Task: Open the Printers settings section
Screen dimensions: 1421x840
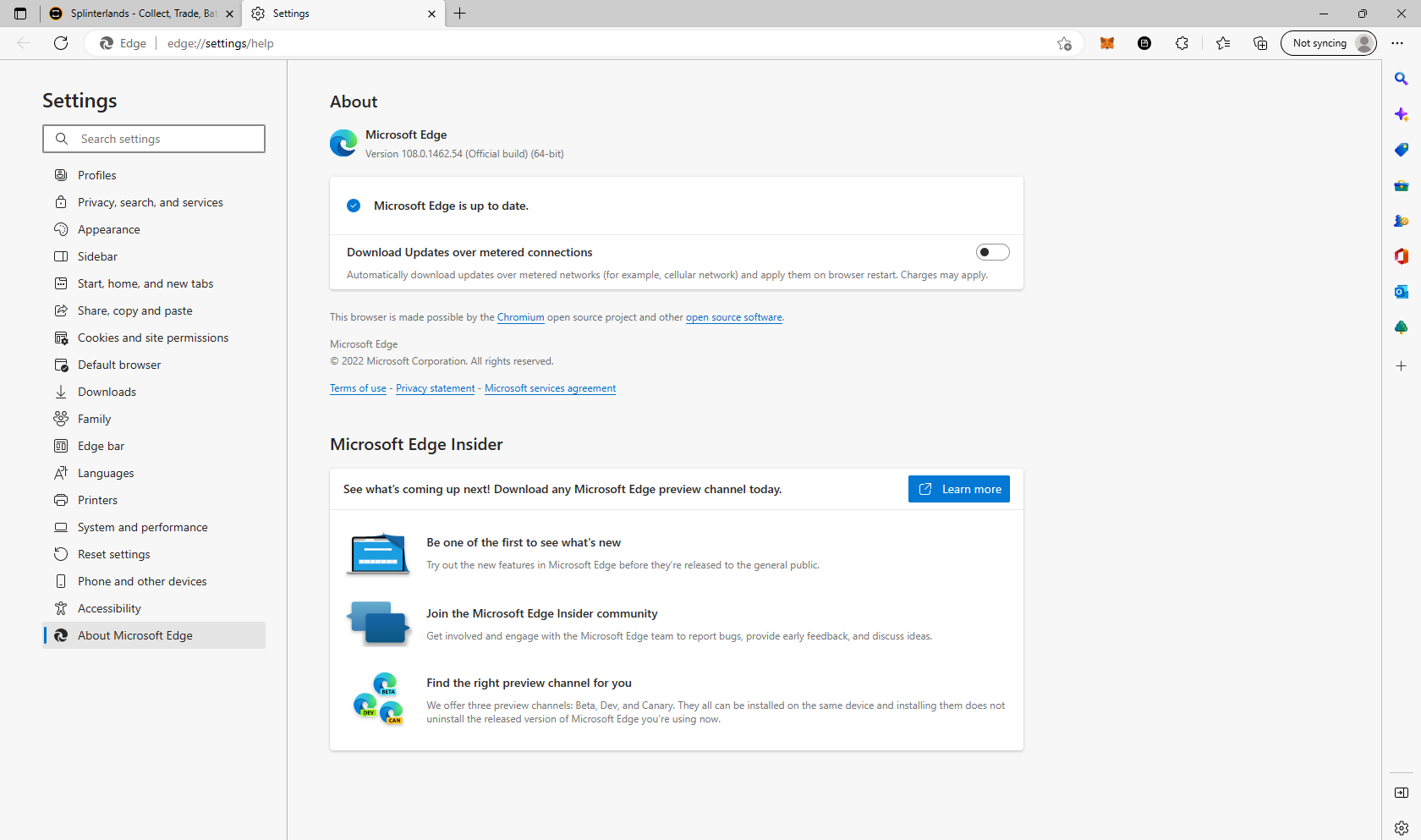Action: pos(154,500)
